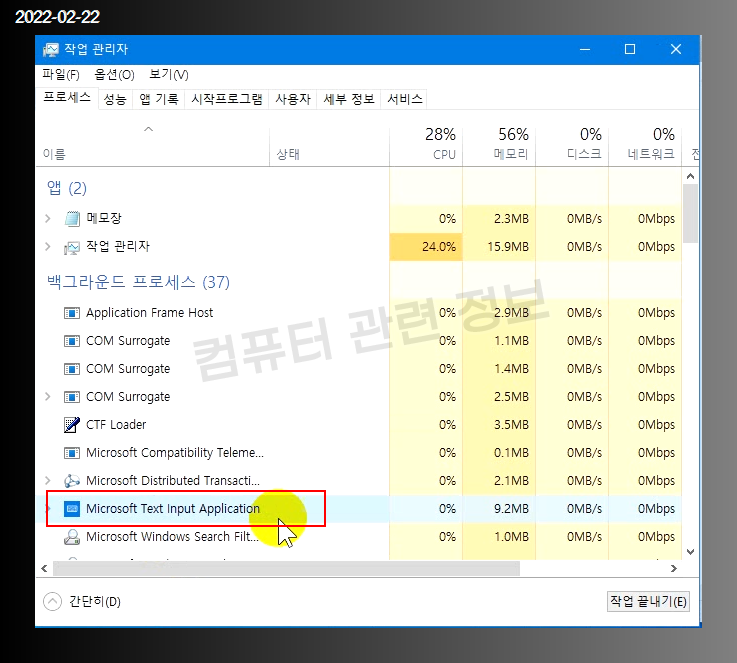This screenshot has height=663, width=737.
Task: Click the 작업 관리자 process row icon
Action: coord(72,247)
